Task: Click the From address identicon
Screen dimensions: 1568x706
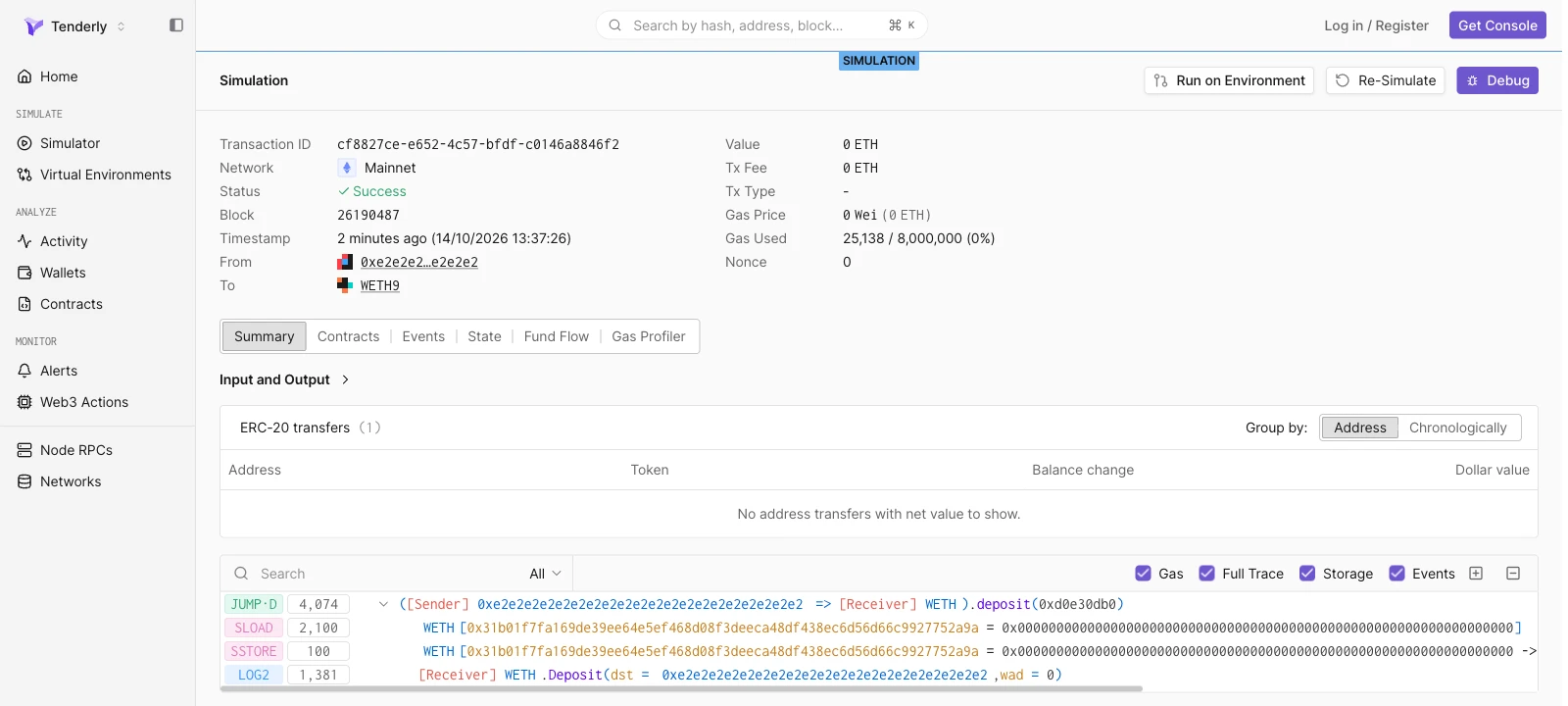Action: pos(345,262)
